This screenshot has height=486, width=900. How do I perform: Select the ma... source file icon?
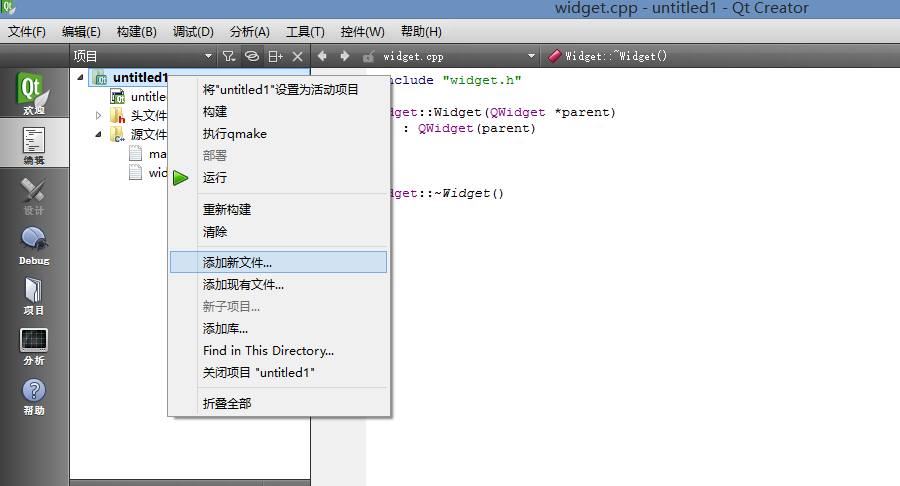(x=135, y=154)
